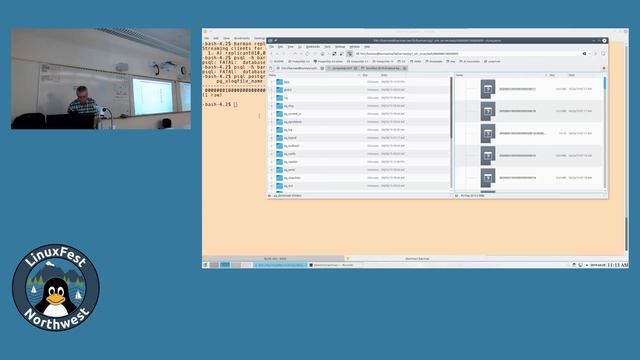Viewport: 640px width, 360px height.
Task: Select the pg_multixact folder icon
Action: pos(280,146)
